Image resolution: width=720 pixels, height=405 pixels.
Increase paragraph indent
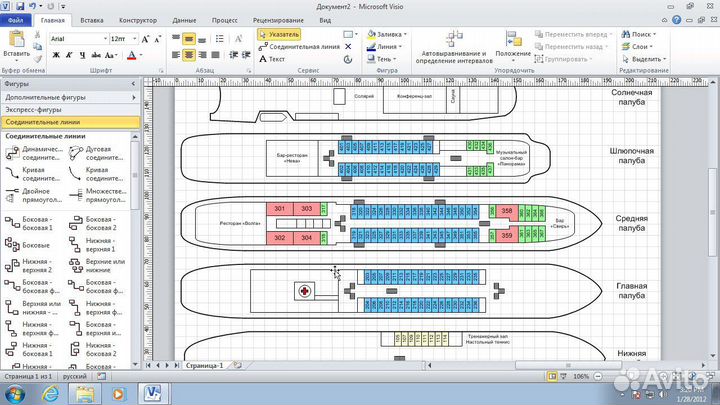coord(246,55)
